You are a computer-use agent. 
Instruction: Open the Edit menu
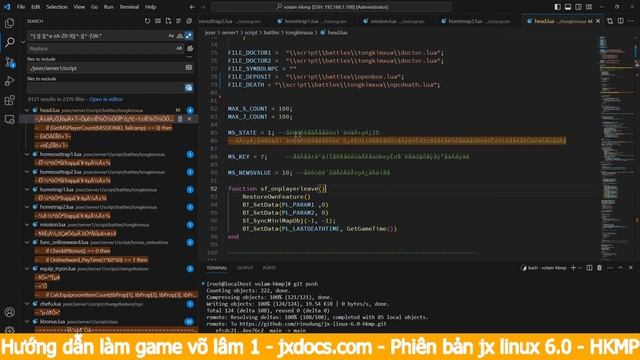pyautogui.click(x=36, y=7)
